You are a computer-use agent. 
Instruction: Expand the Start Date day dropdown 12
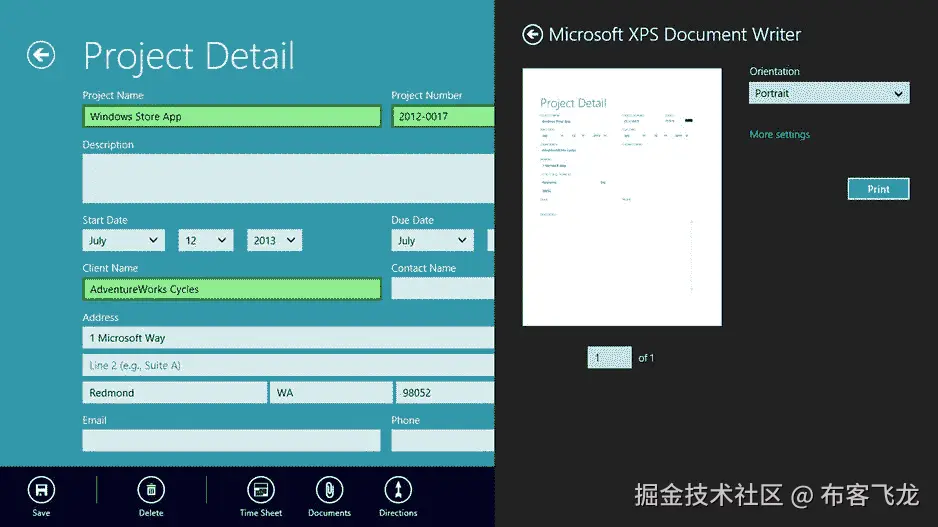pyautogui.click(x=206, y=240)
